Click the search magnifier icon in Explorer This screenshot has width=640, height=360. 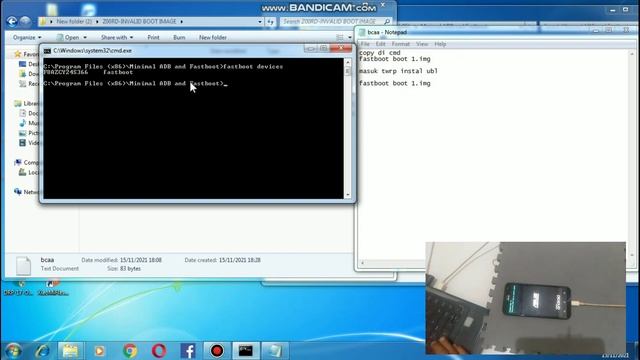pyautogui.click(x=387, y=21)
